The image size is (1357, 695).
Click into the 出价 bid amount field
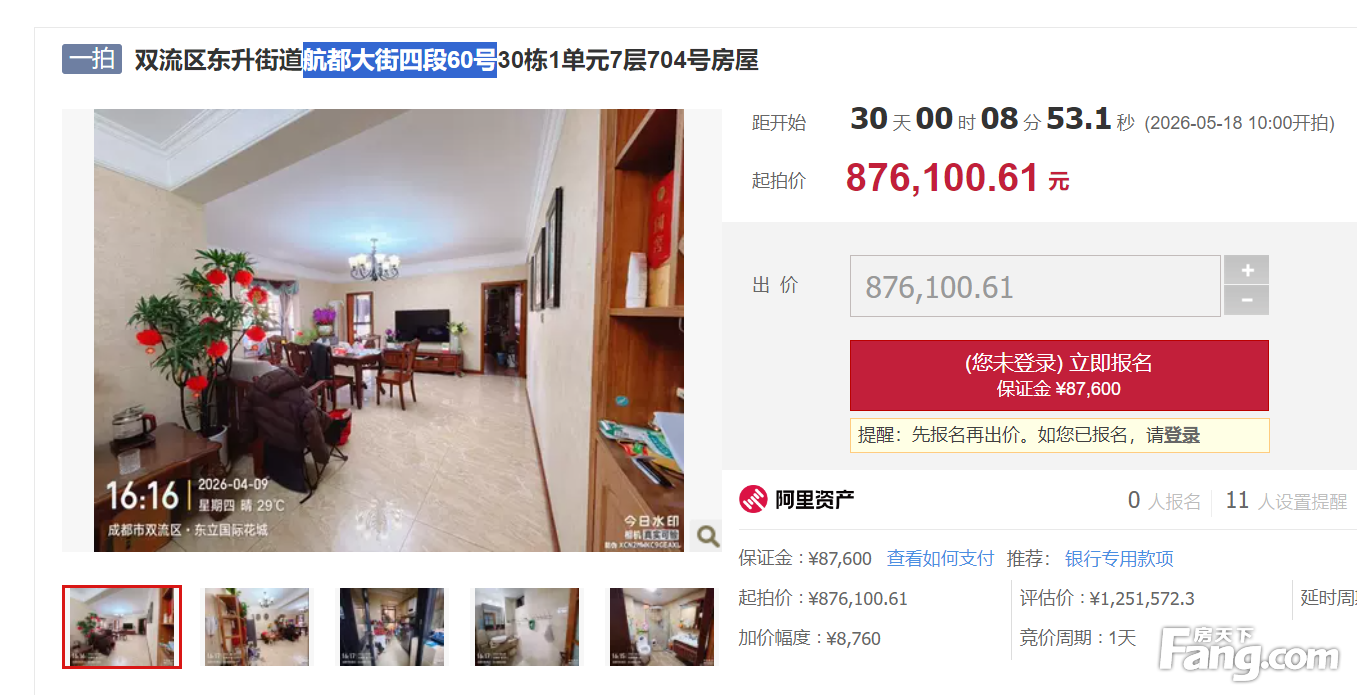1035,286
